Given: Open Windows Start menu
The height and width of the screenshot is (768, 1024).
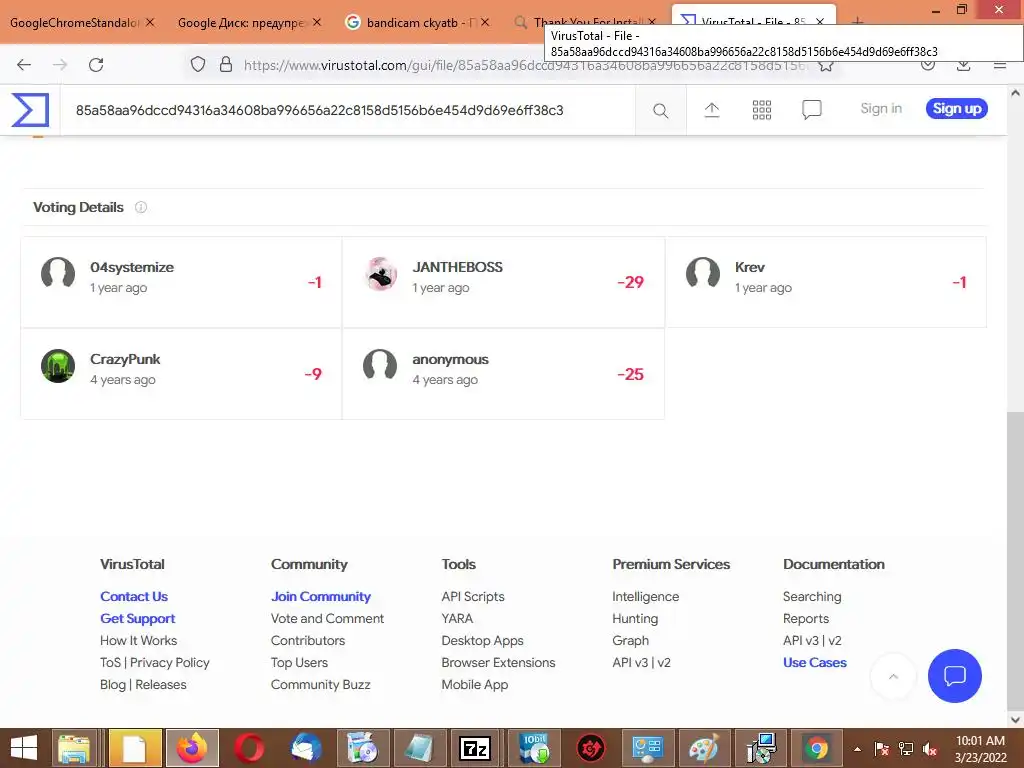Looking at the screenshot, I should point(24,748).
